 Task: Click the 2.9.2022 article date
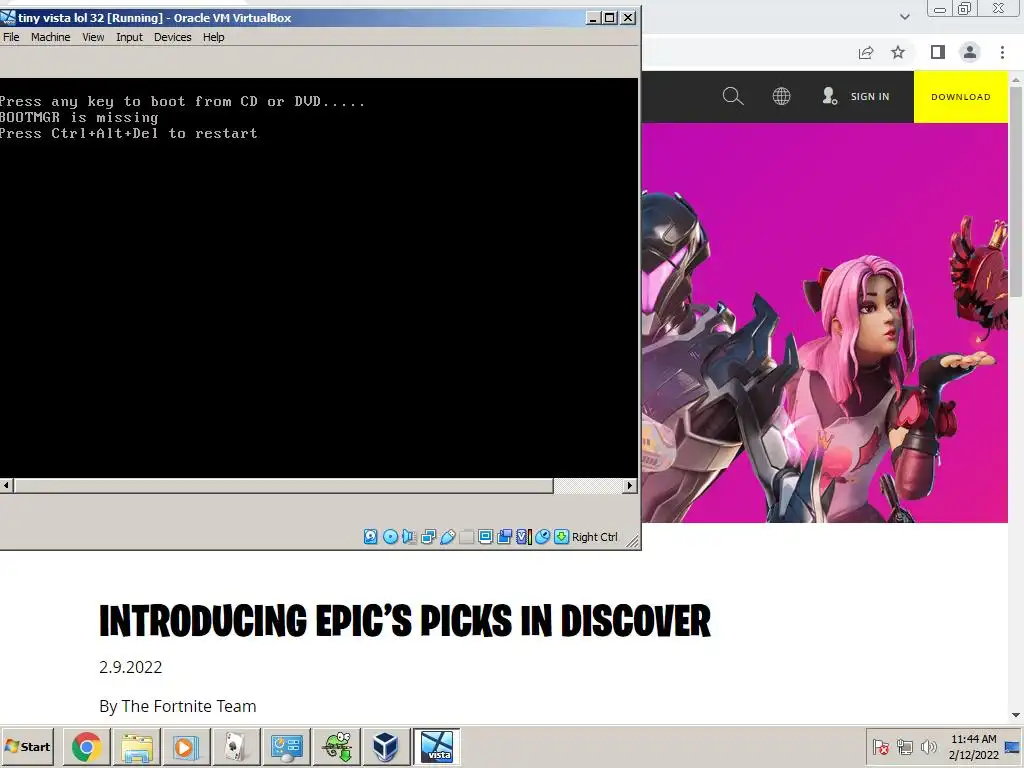131,667
